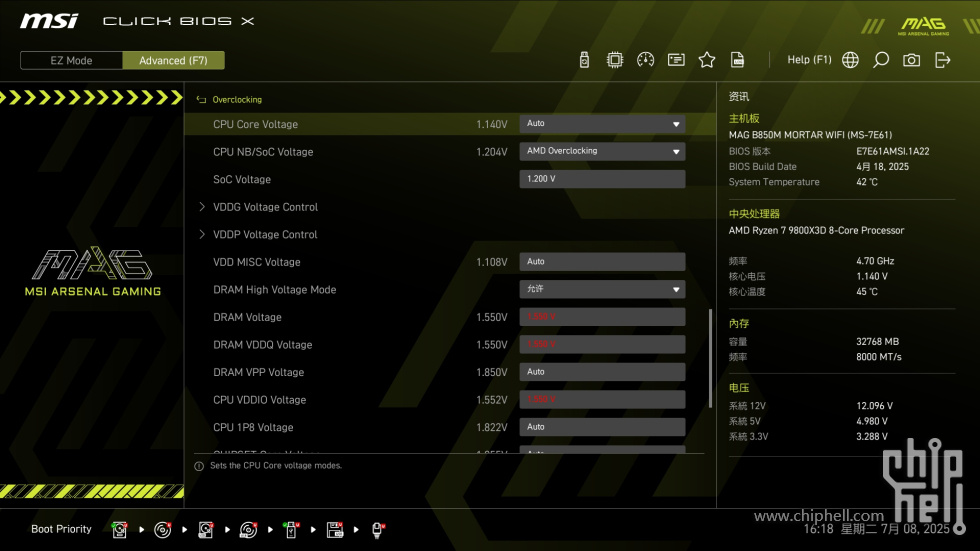Open the speedometer hardware monitor icon
The image size is (980, 551).
click(x=646, y=60)
